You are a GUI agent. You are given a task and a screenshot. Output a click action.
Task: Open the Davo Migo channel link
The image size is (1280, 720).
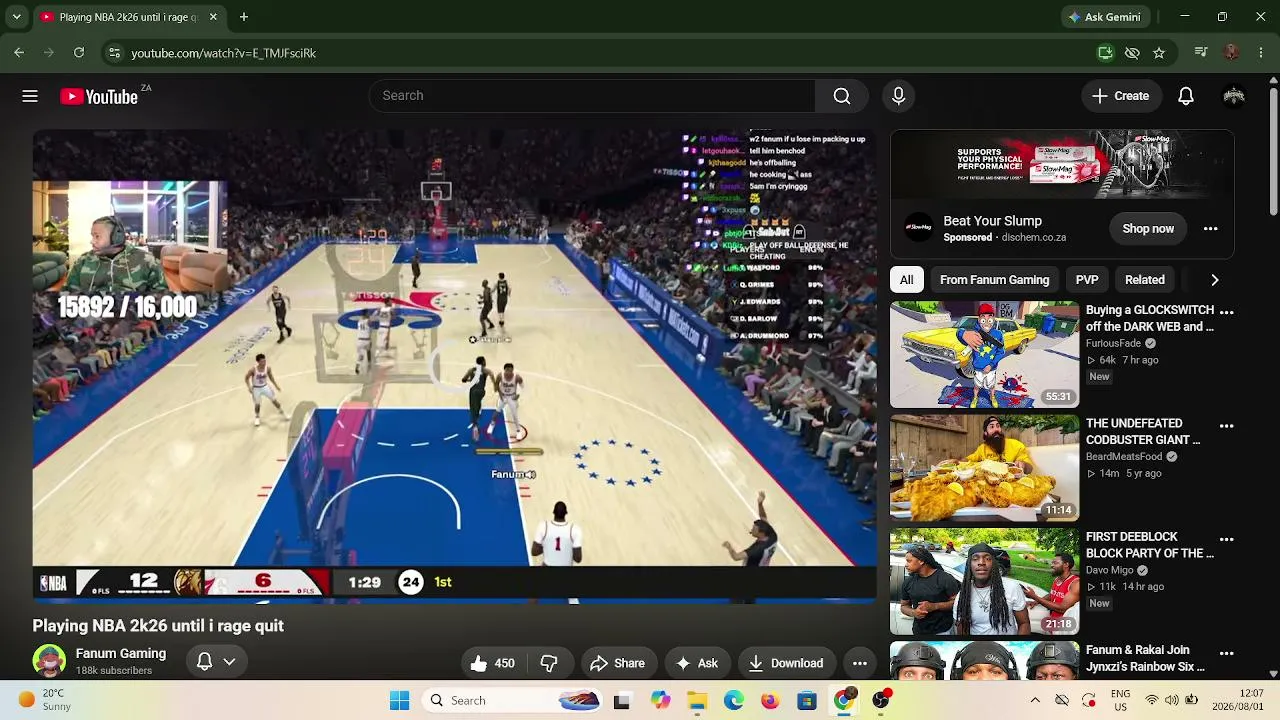point(1110,570)
